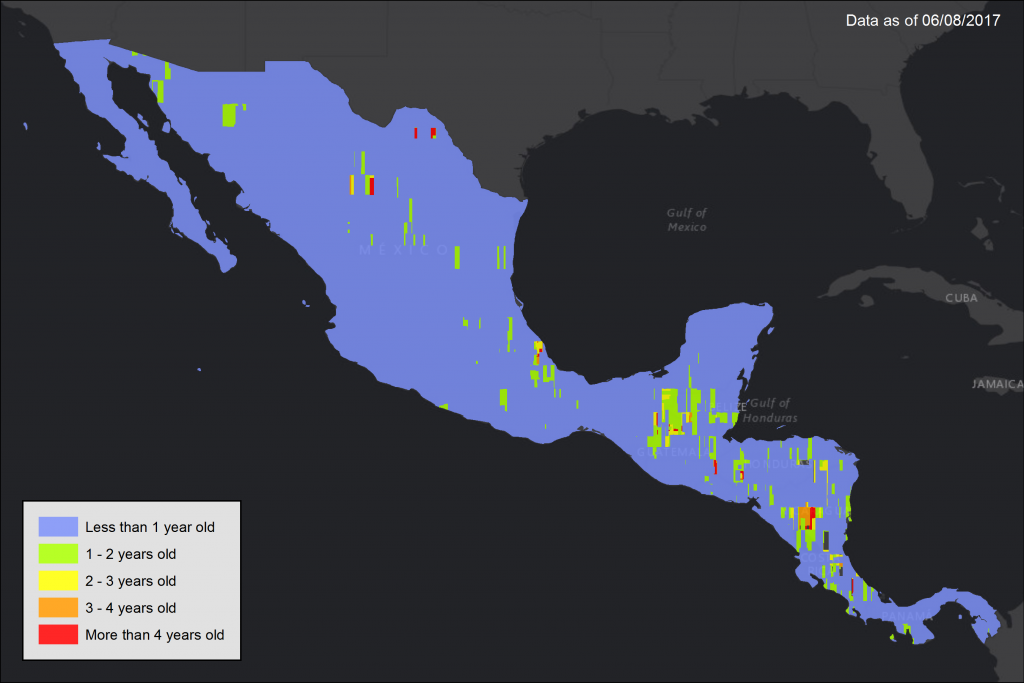The image size is (1024, 683).
Task: Click the red 'More than 4 years old' swatch
Action: tap(58, 634)
